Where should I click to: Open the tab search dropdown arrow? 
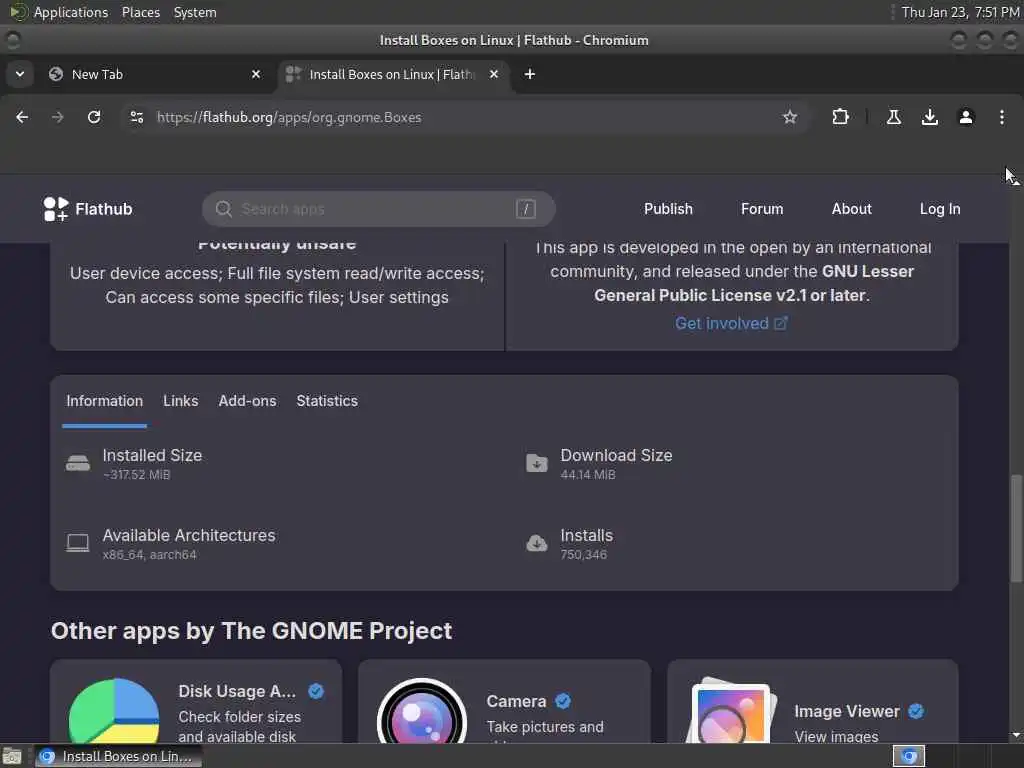(20, 74)
